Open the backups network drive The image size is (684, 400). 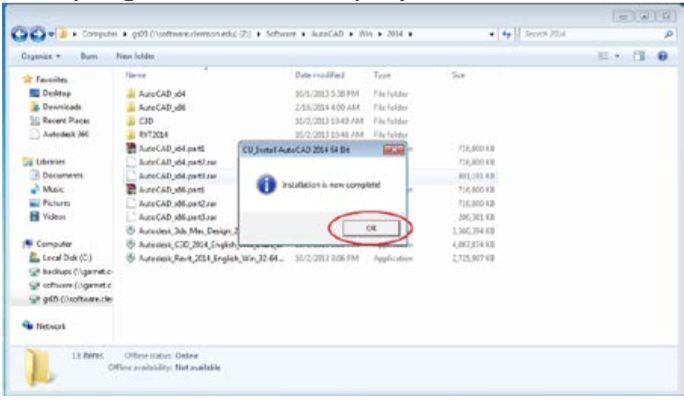coord(77,271)
